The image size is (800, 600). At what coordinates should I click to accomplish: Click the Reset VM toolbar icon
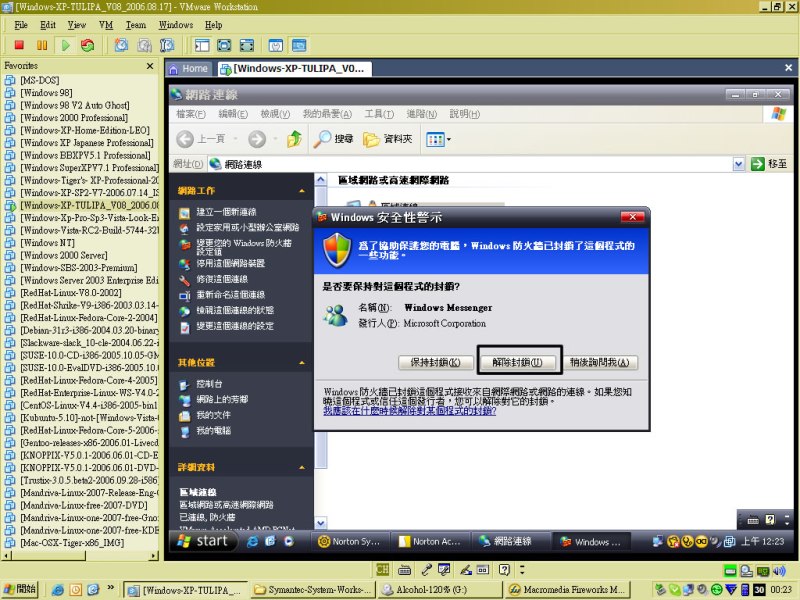click(88, 45)
